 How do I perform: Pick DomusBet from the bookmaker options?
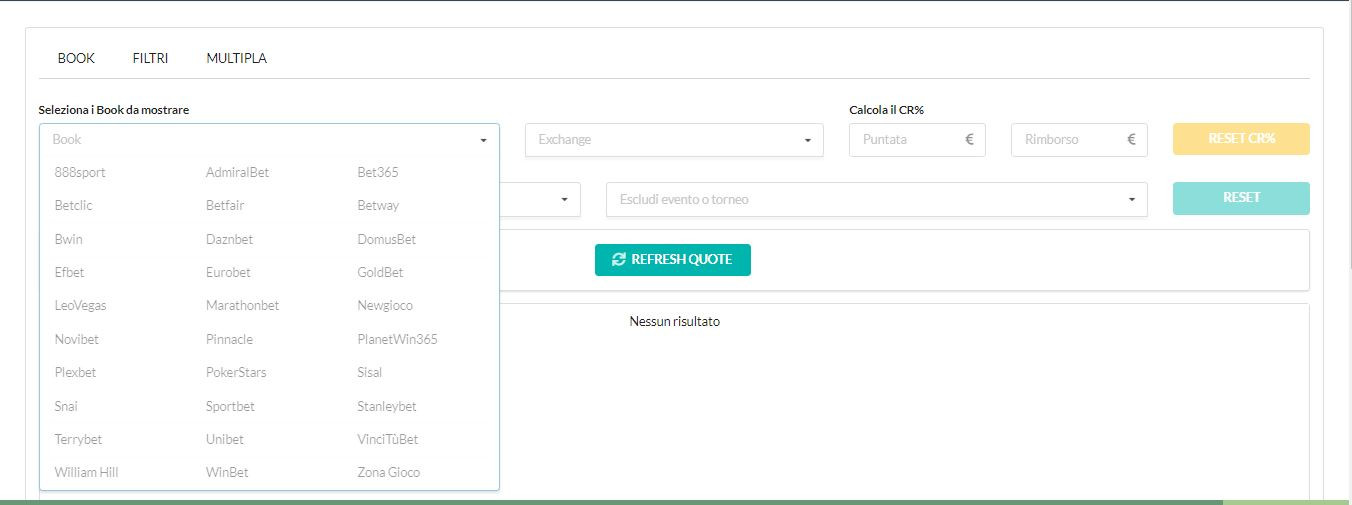point(387,239)
